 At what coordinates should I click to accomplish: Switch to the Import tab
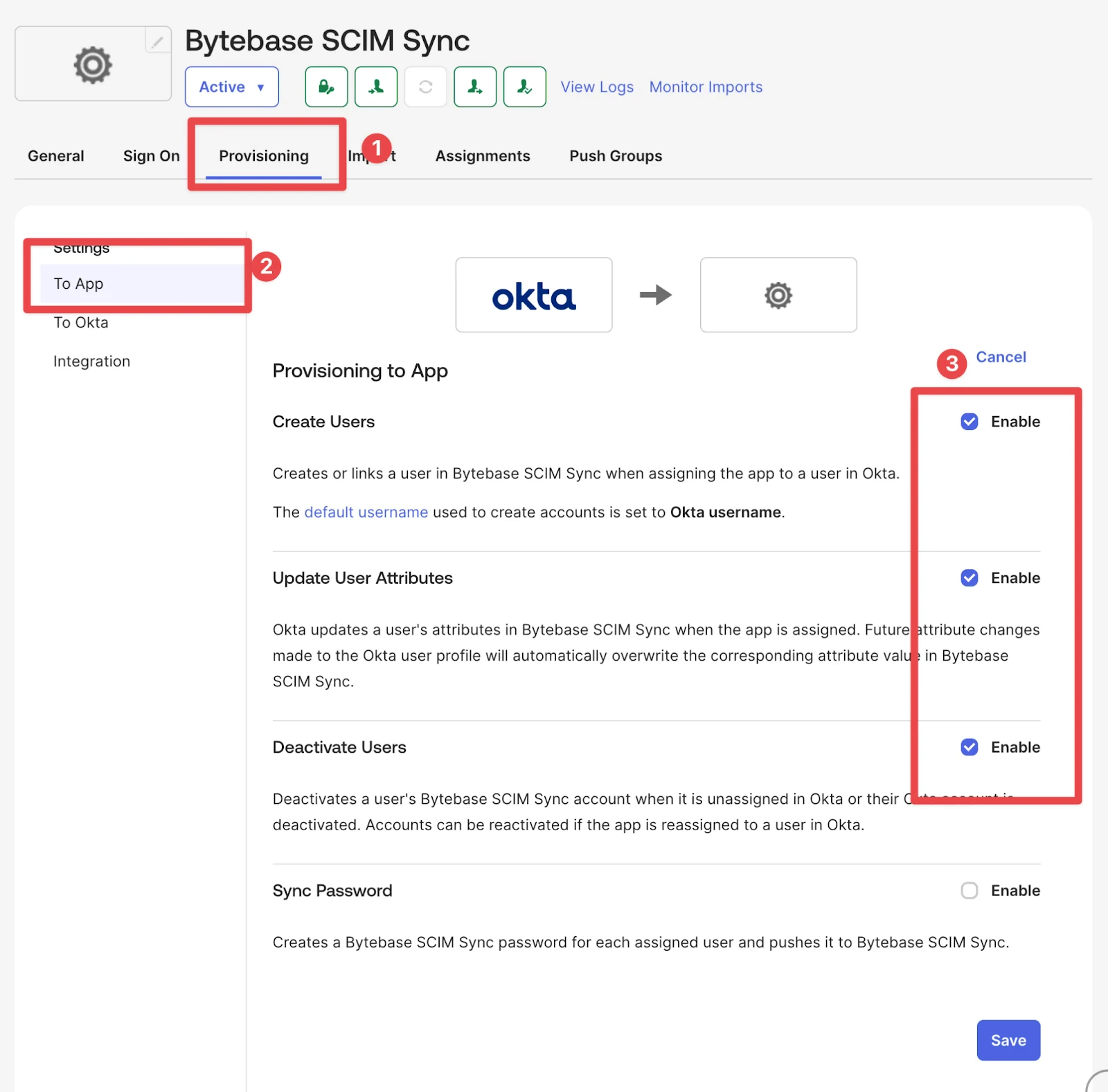(372, 156)
